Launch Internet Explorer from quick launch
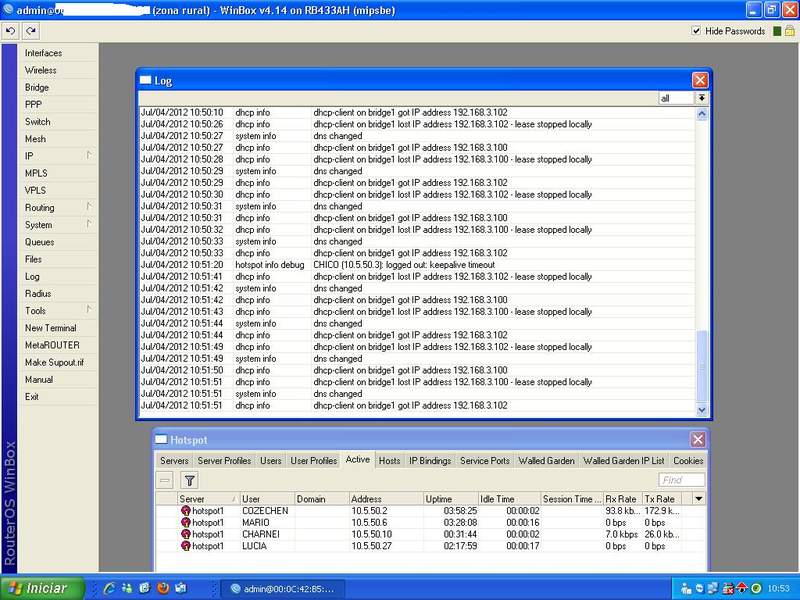This screenshot has height=600, width=800. pyautogui.click(x=109, y=588)
